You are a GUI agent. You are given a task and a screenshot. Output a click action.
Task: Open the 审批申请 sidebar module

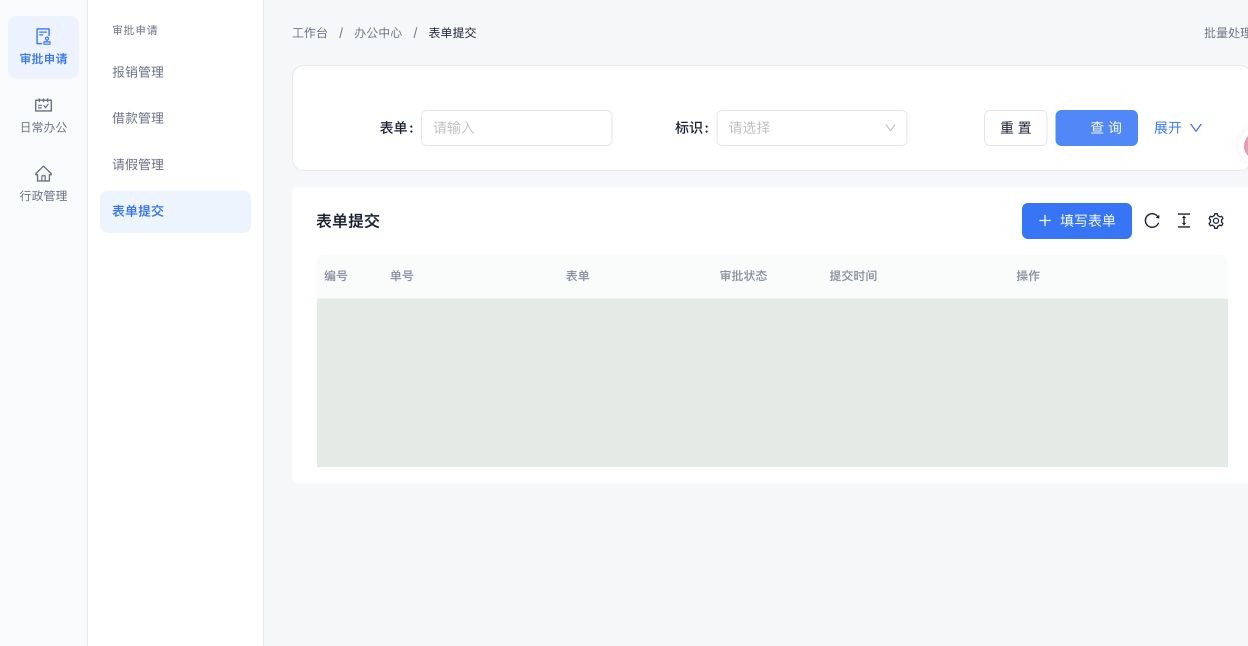pos(43,47)
